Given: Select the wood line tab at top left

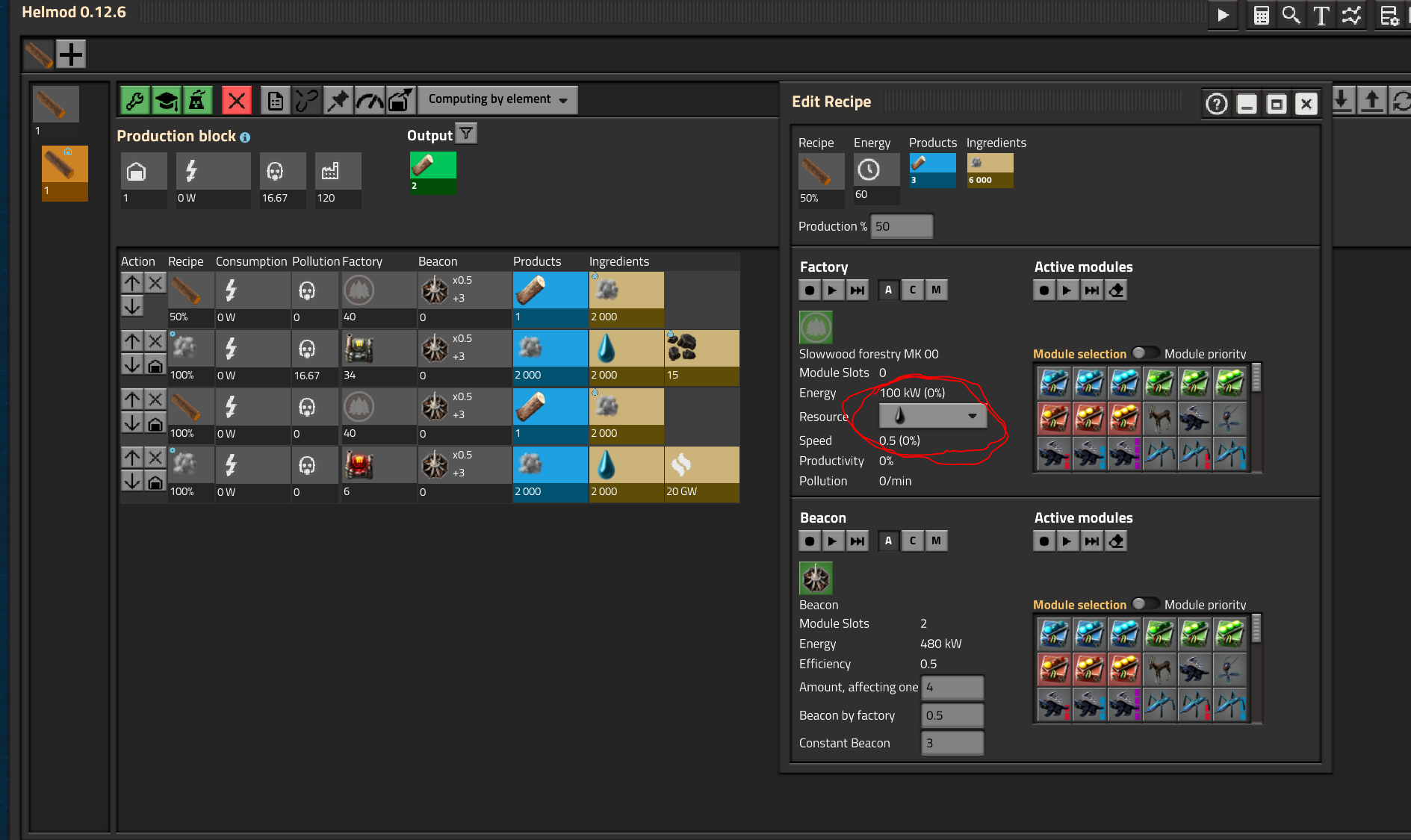Looking at the screenshot, I should pos(39,55).
